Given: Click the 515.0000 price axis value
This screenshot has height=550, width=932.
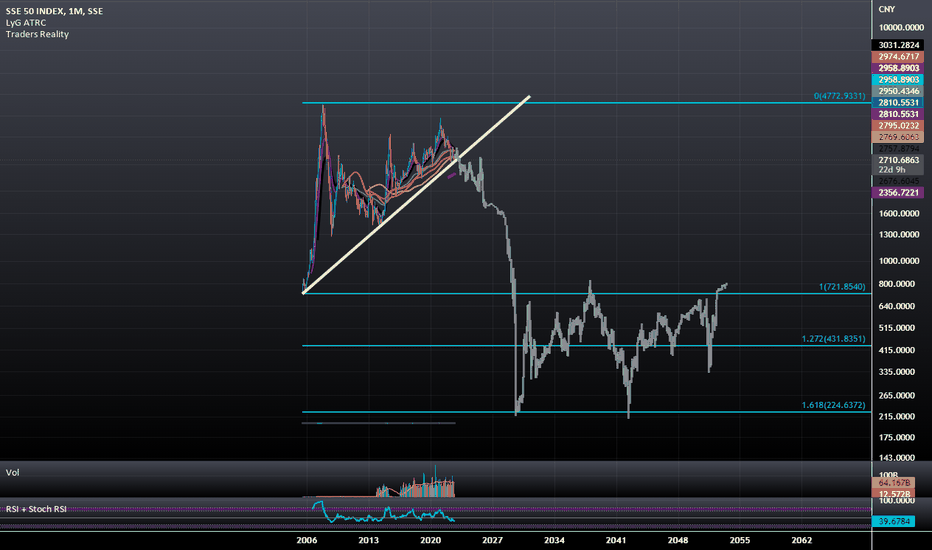Looking at the screenshot, I should pos(896,328).
